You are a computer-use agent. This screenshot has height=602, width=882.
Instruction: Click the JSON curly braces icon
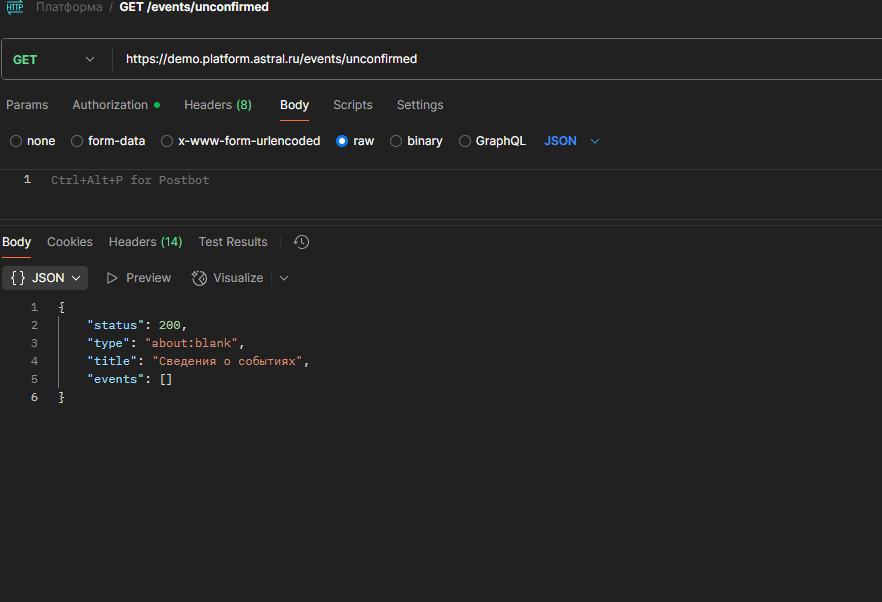pos(18,278)
